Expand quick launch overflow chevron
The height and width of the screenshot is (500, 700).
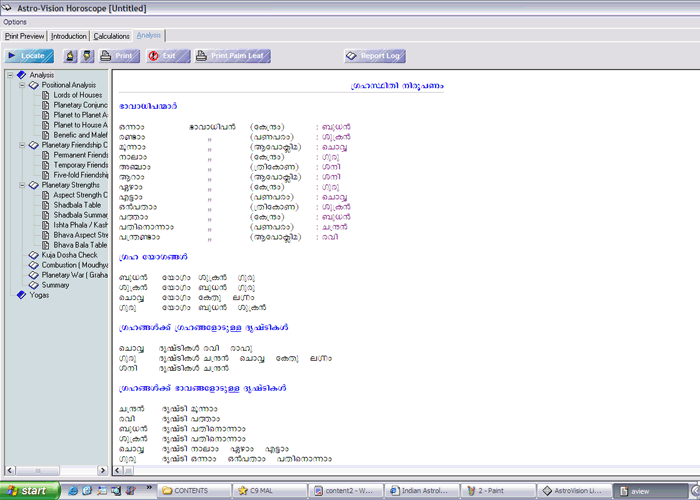(149, 488)
